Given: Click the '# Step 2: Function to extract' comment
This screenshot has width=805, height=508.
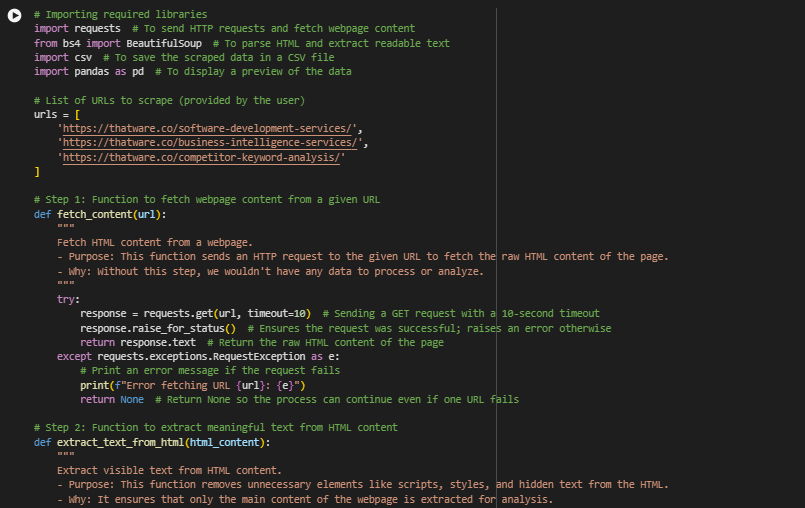Looking at the screenshot, I should tap(216, 427).
